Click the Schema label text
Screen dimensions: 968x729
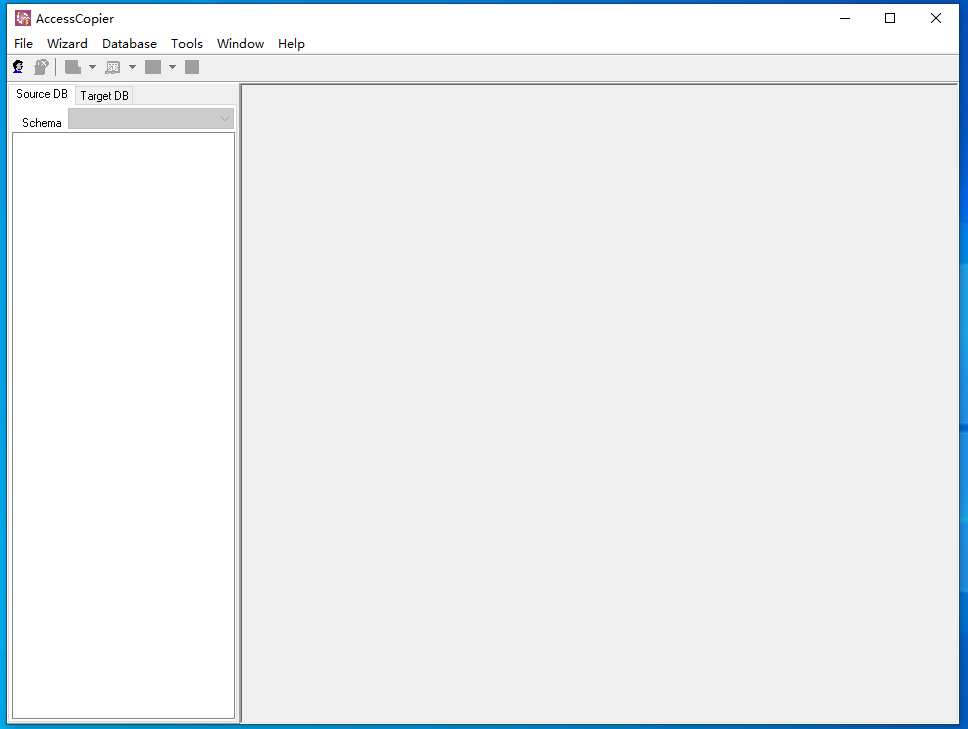click(x=42, y=123)
